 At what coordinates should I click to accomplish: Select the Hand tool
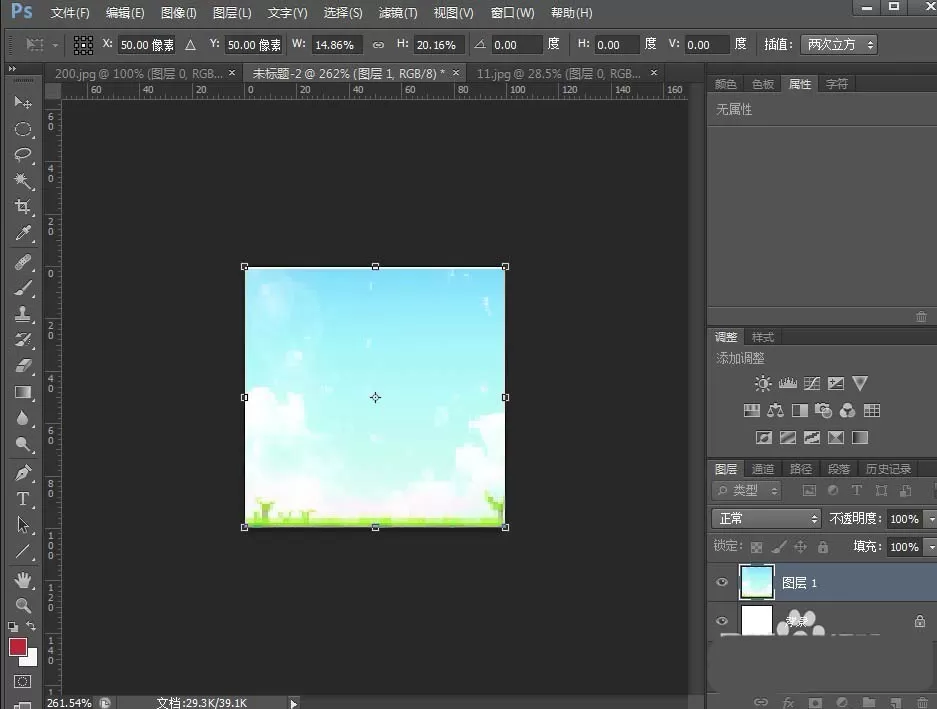[x=23, y=580]
